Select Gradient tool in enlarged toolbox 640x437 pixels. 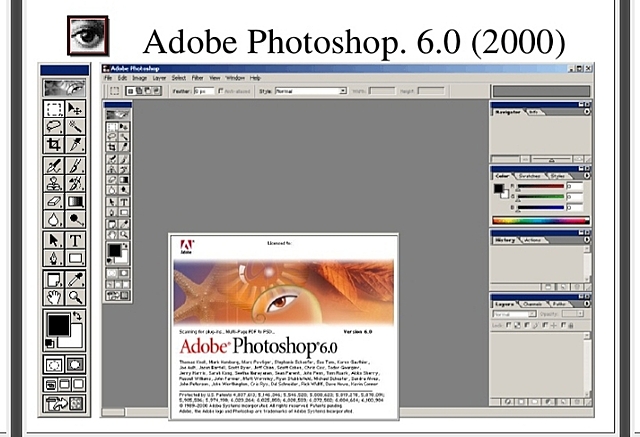tap(75, 201)
